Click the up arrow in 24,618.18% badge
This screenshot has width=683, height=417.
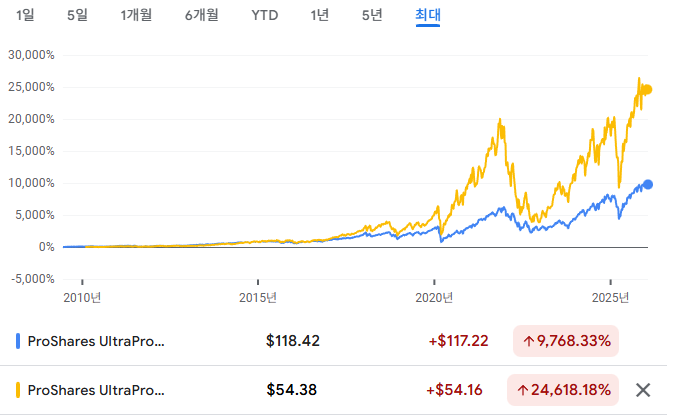pyautogui.click(x=522, y=390)
